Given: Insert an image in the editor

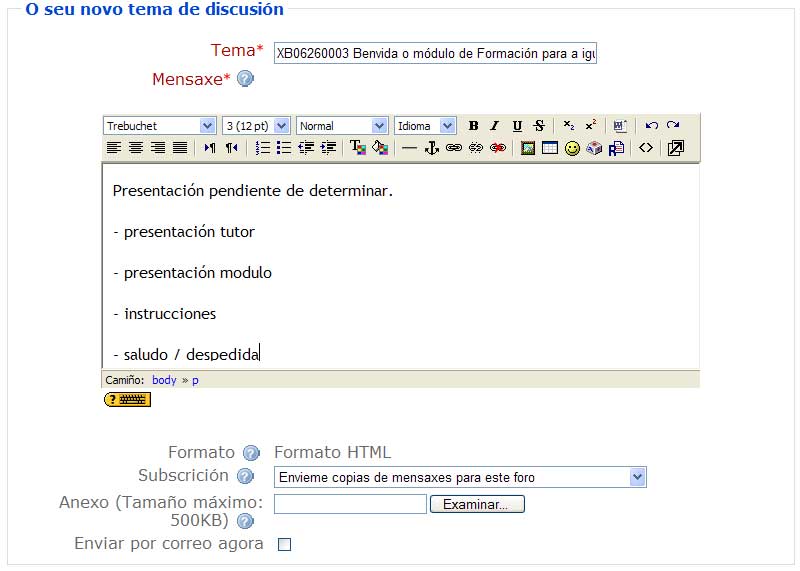Looking at the screenshot, I should [x=528, y=148].
